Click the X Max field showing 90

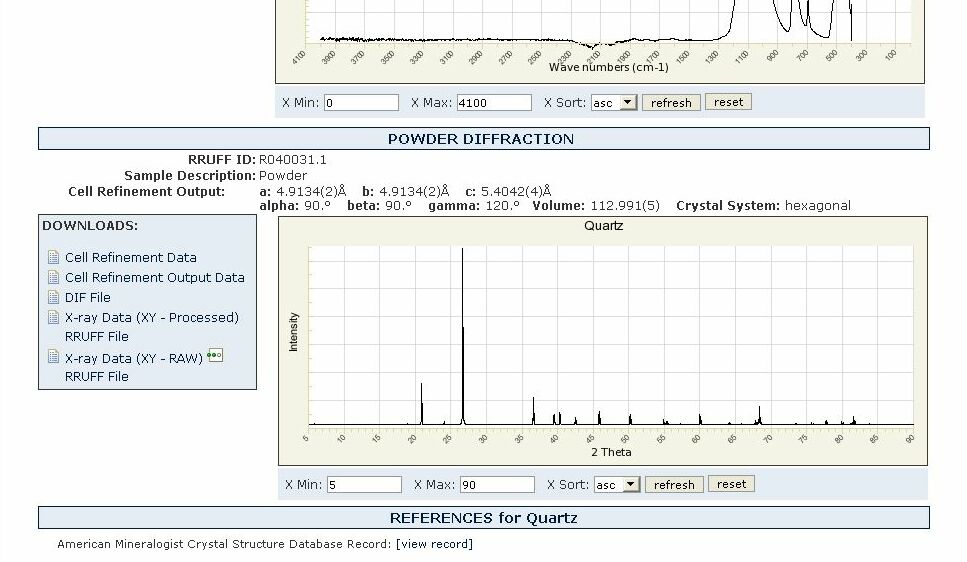tap(497, 484)
